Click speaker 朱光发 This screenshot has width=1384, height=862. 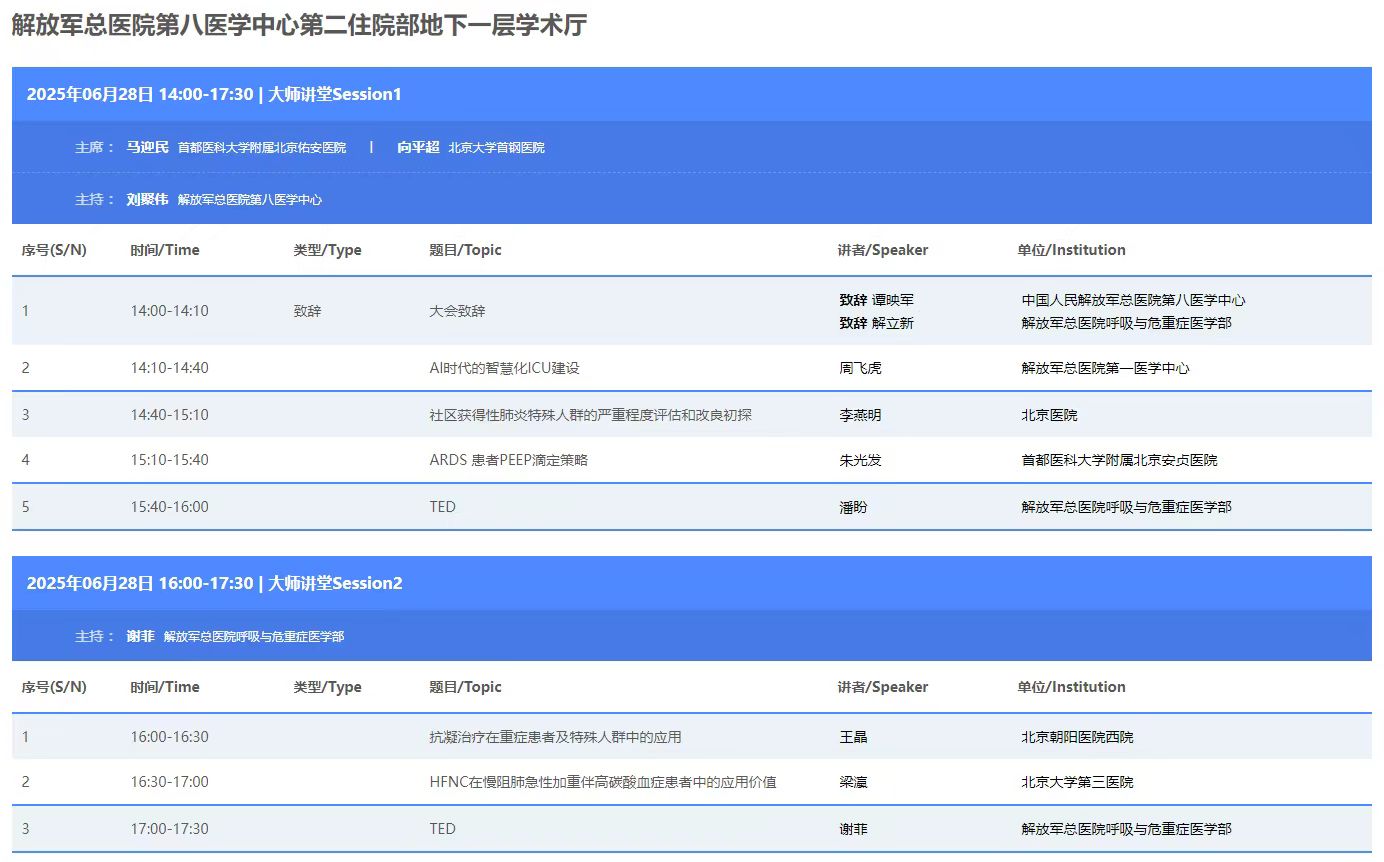tap(860, 460)
